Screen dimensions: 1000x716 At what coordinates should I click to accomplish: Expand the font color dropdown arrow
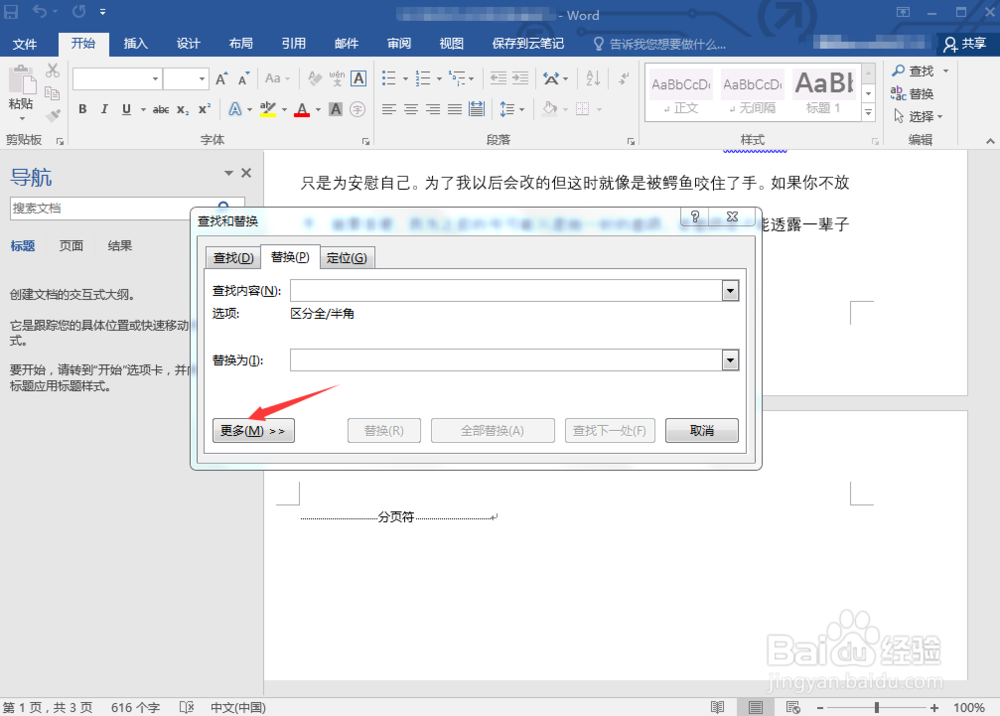[x=316, y=108]
